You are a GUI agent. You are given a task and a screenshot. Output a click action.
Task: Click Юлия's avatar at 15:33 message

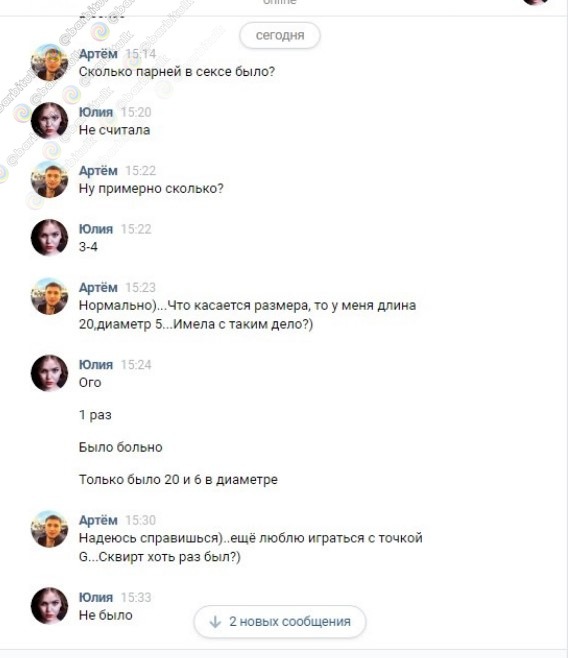coord(50,606)
